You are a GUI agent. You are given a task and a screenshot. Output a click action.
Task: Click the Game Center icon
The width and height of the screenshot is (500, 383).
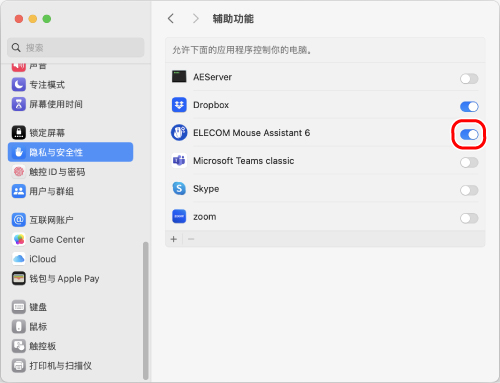click(x=19, y=239)
